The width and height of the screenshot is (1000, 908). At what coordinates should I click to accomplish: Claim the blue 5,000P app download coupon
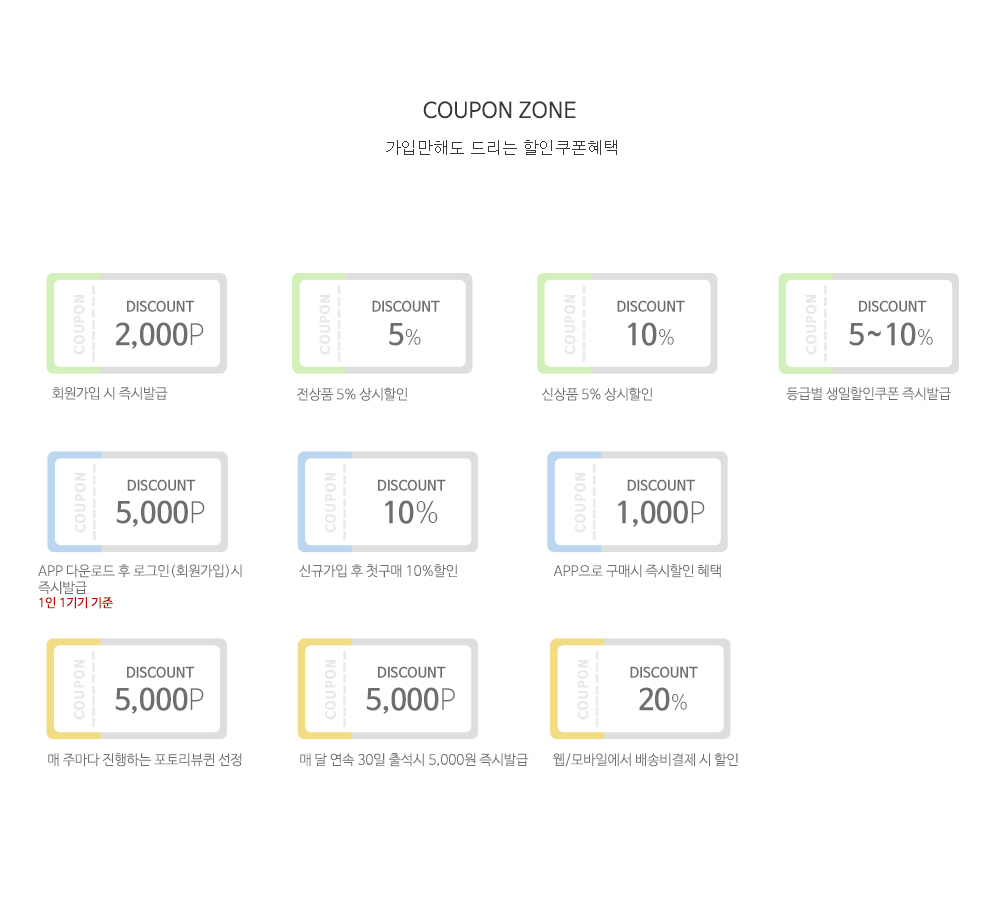point(137,501)
